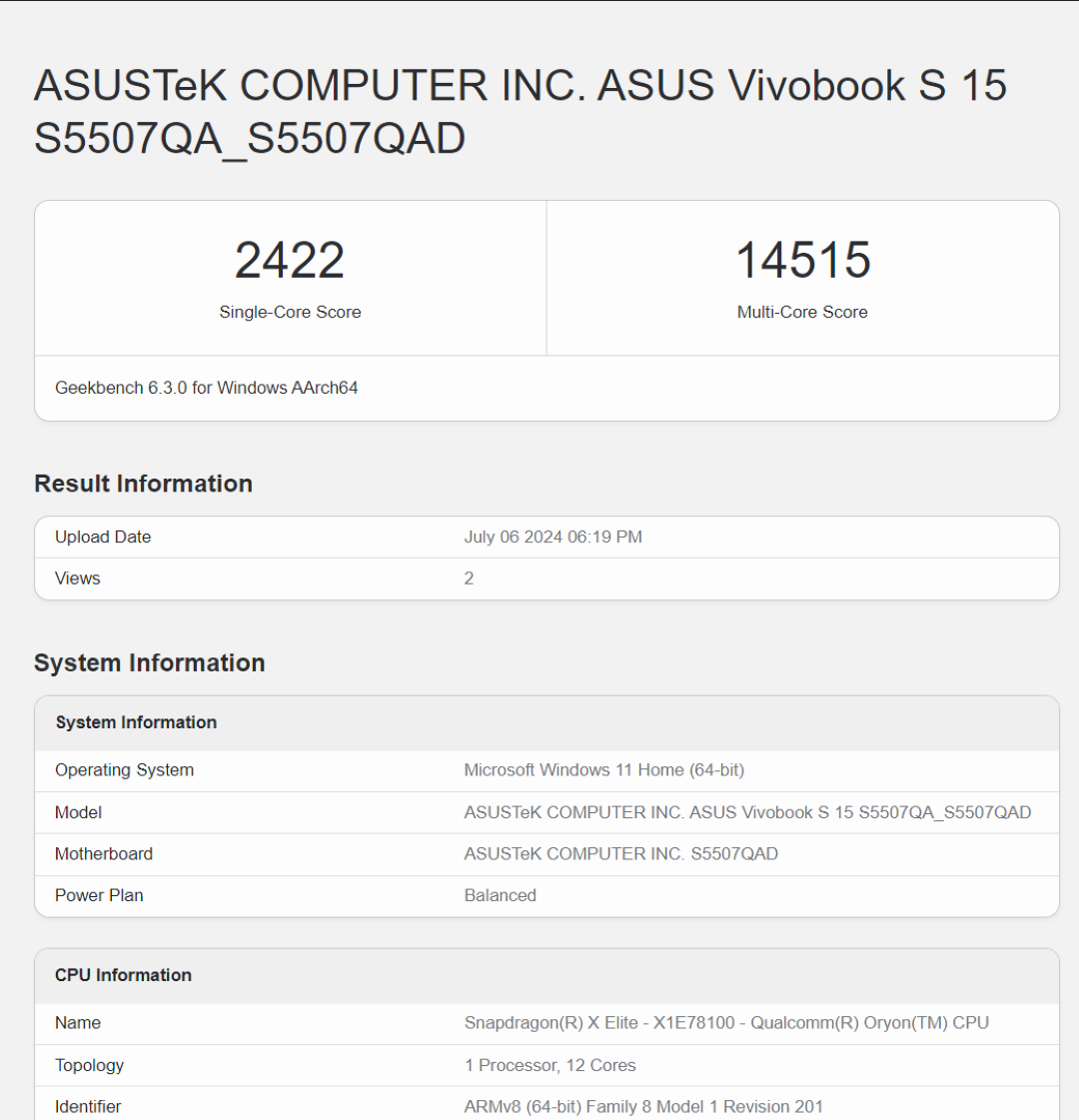
Task: Click the Model row label
Action: (79, 812)
